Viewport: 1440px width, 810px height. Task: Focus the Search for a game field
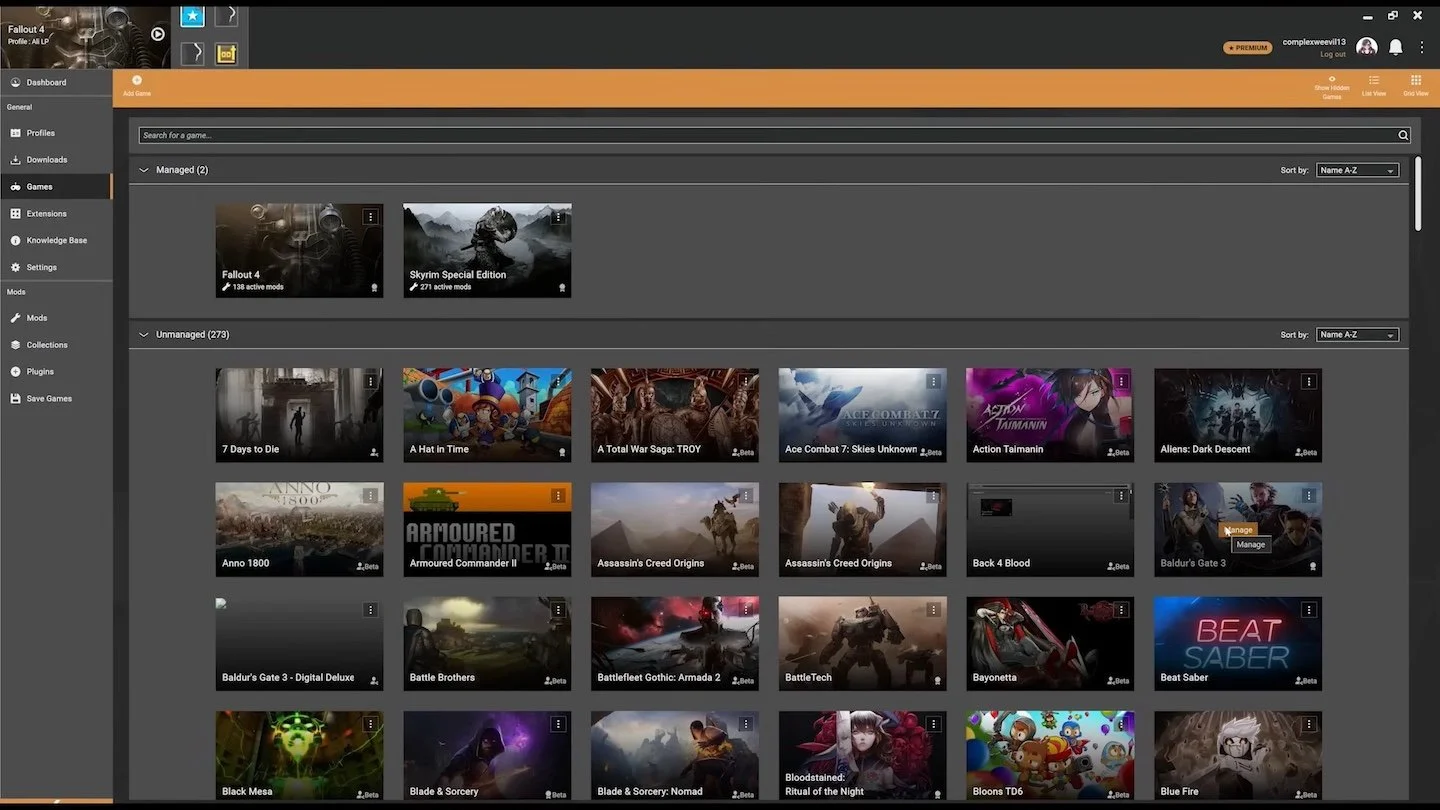pos(766,135)
